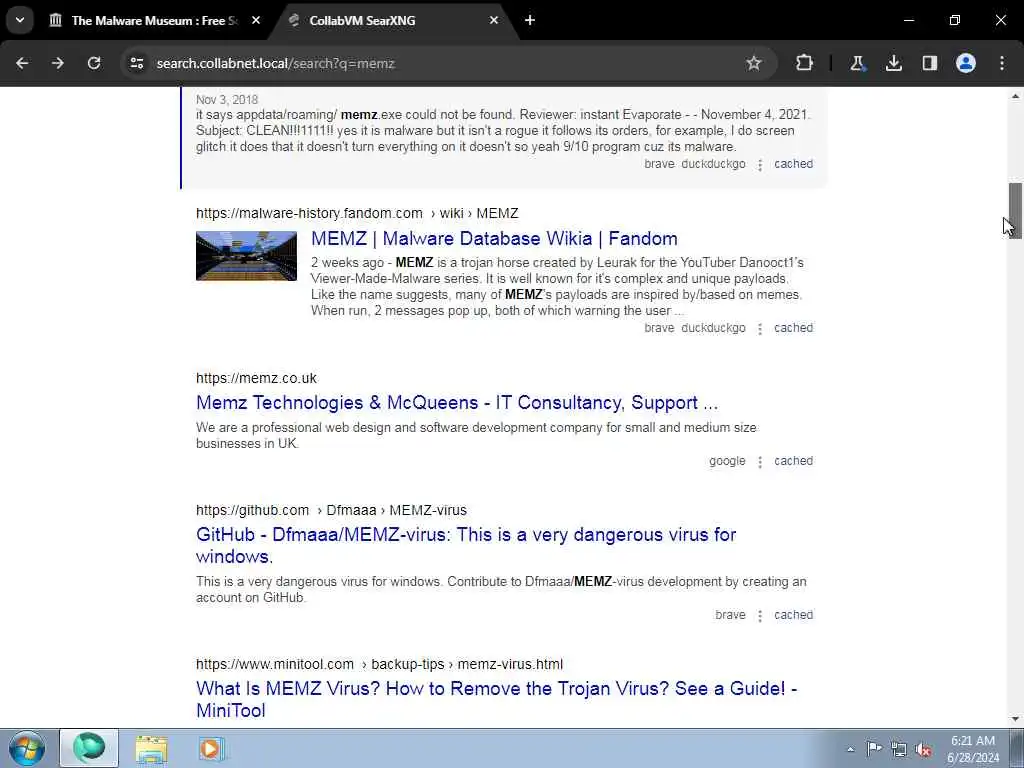
Task: Expand options dots for memz.co.uk result
Action: coord(760,462)
